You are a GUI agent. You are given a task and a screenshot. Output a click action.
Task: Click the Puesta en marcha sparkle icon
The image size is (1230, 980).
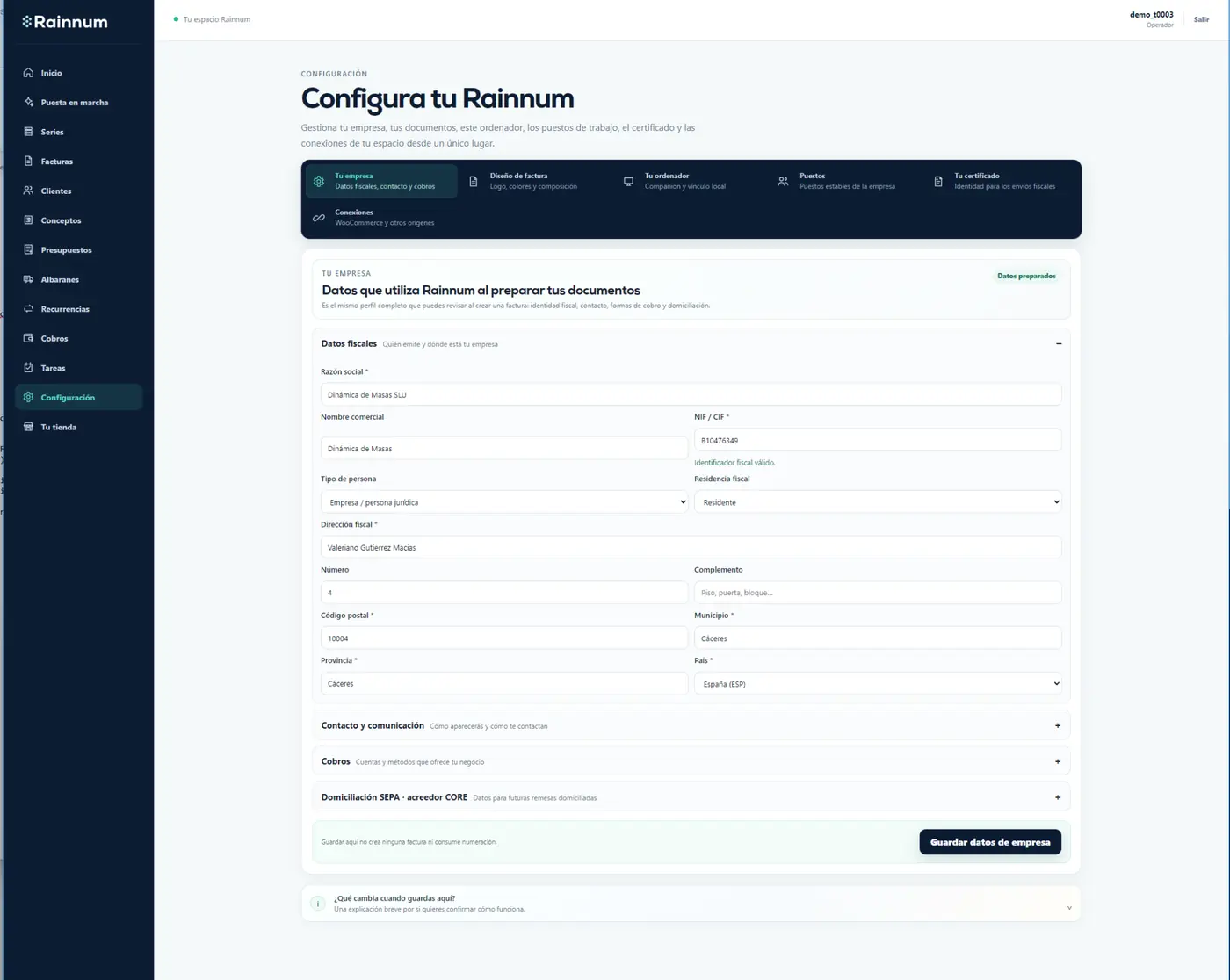pos(28,102)
